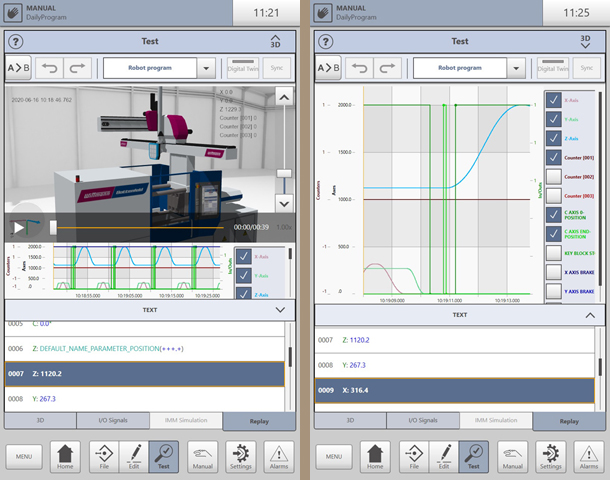
Task: Click A>B button in right panel toolbar
Action: click(328, 68)
